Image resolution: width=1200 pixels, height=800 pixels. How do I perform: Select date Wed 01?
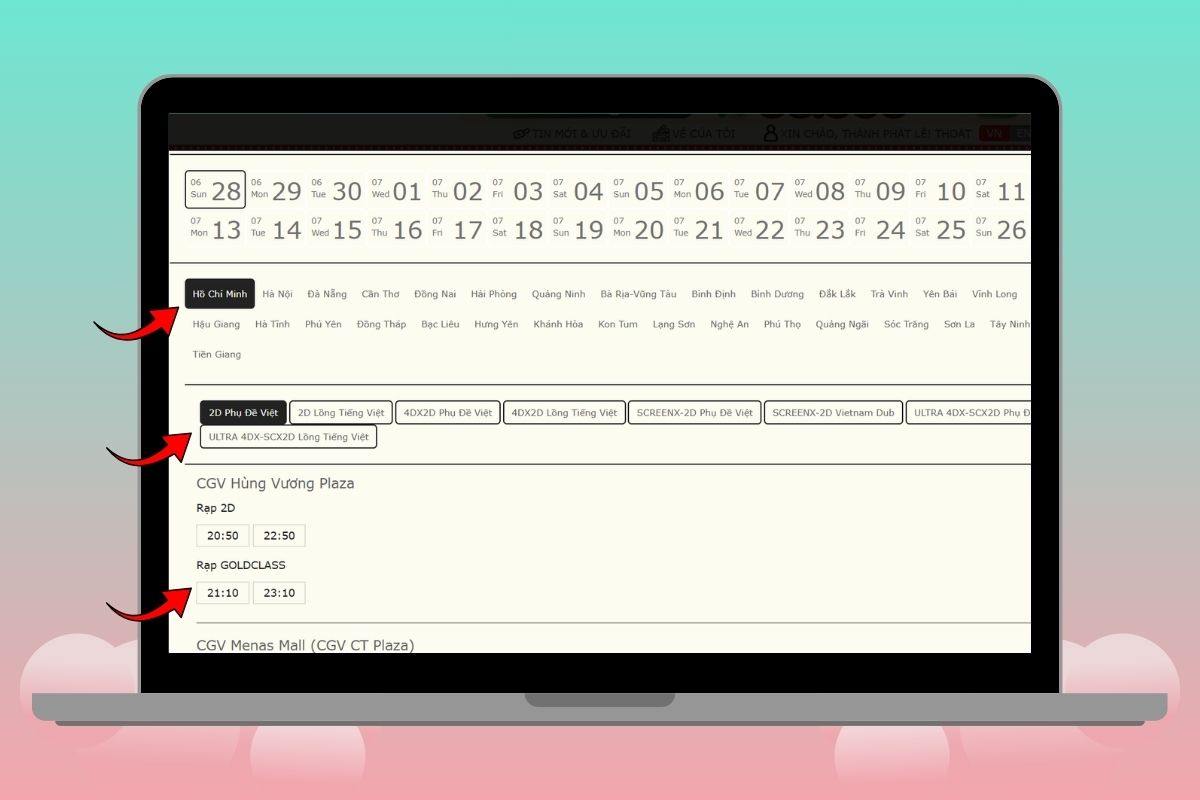click(x=396, y=190)
